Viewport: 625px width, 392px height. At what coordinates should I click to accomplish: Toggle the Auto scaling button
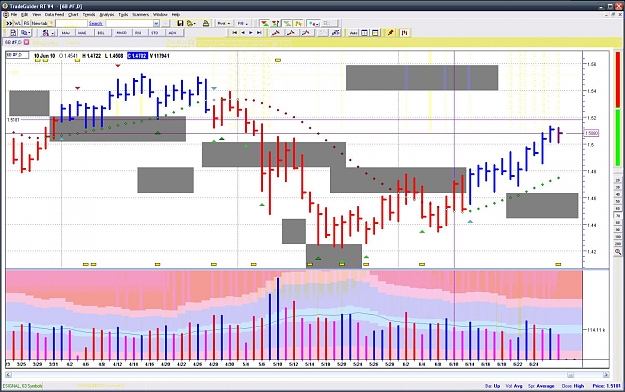pos(353,33)
